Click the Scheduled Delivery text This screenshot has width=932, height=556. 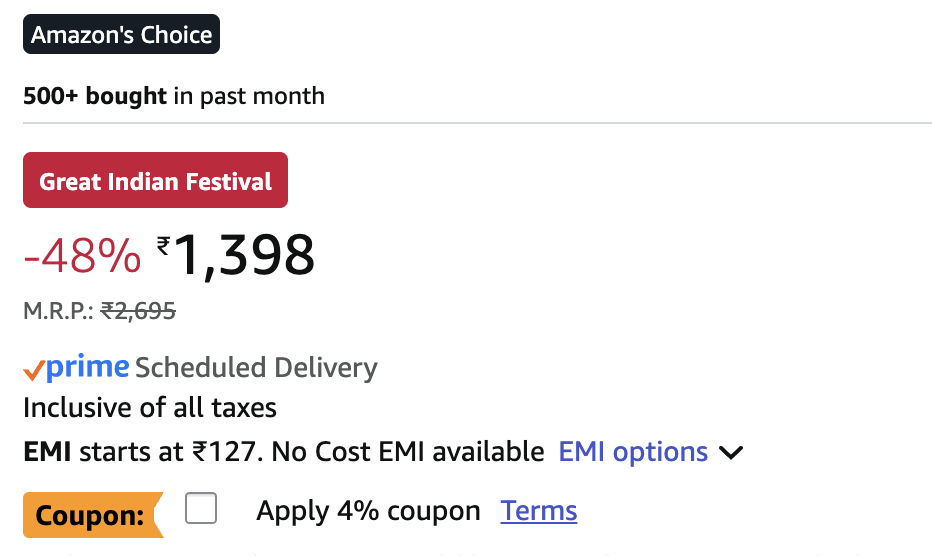pyautogui.click(x=256, y=368)
